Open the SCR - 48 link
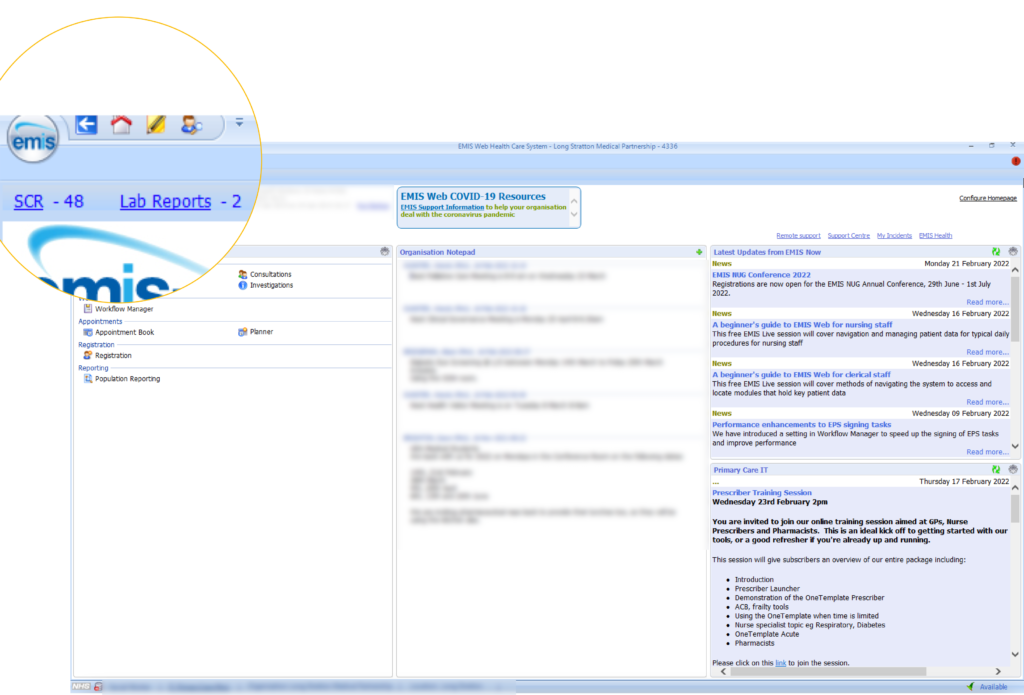 coord(28,201)
